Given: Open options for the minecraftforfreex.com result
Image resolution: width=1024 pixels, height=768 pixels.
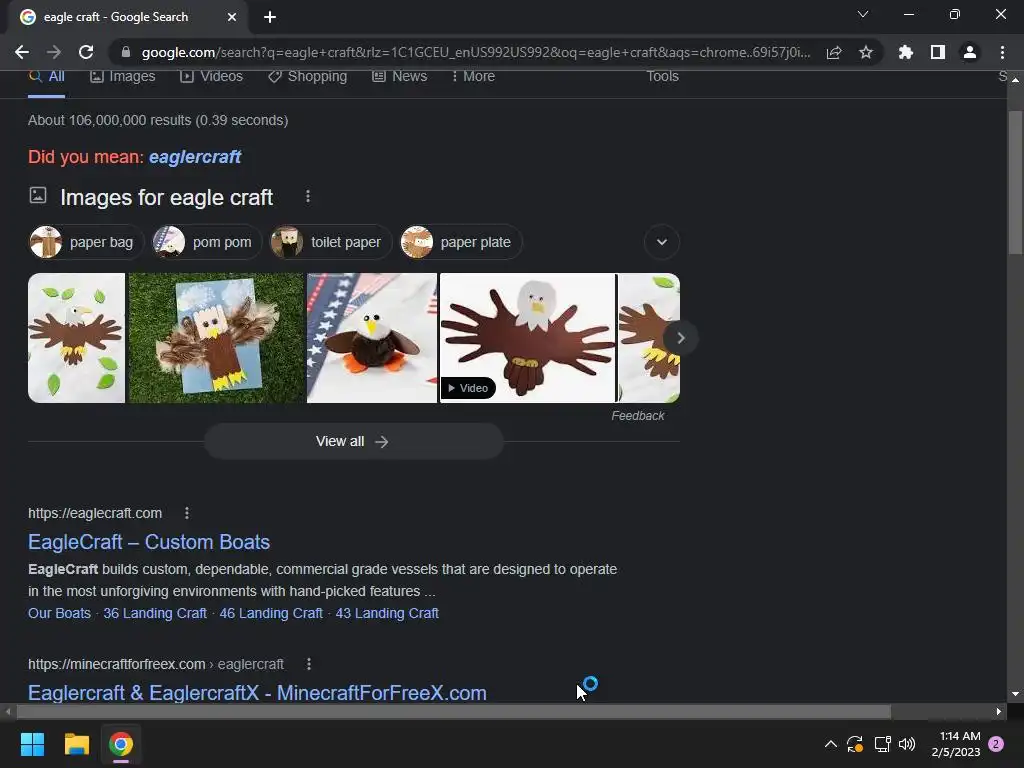Looking at the screenshot, I should tap(309, 664).
